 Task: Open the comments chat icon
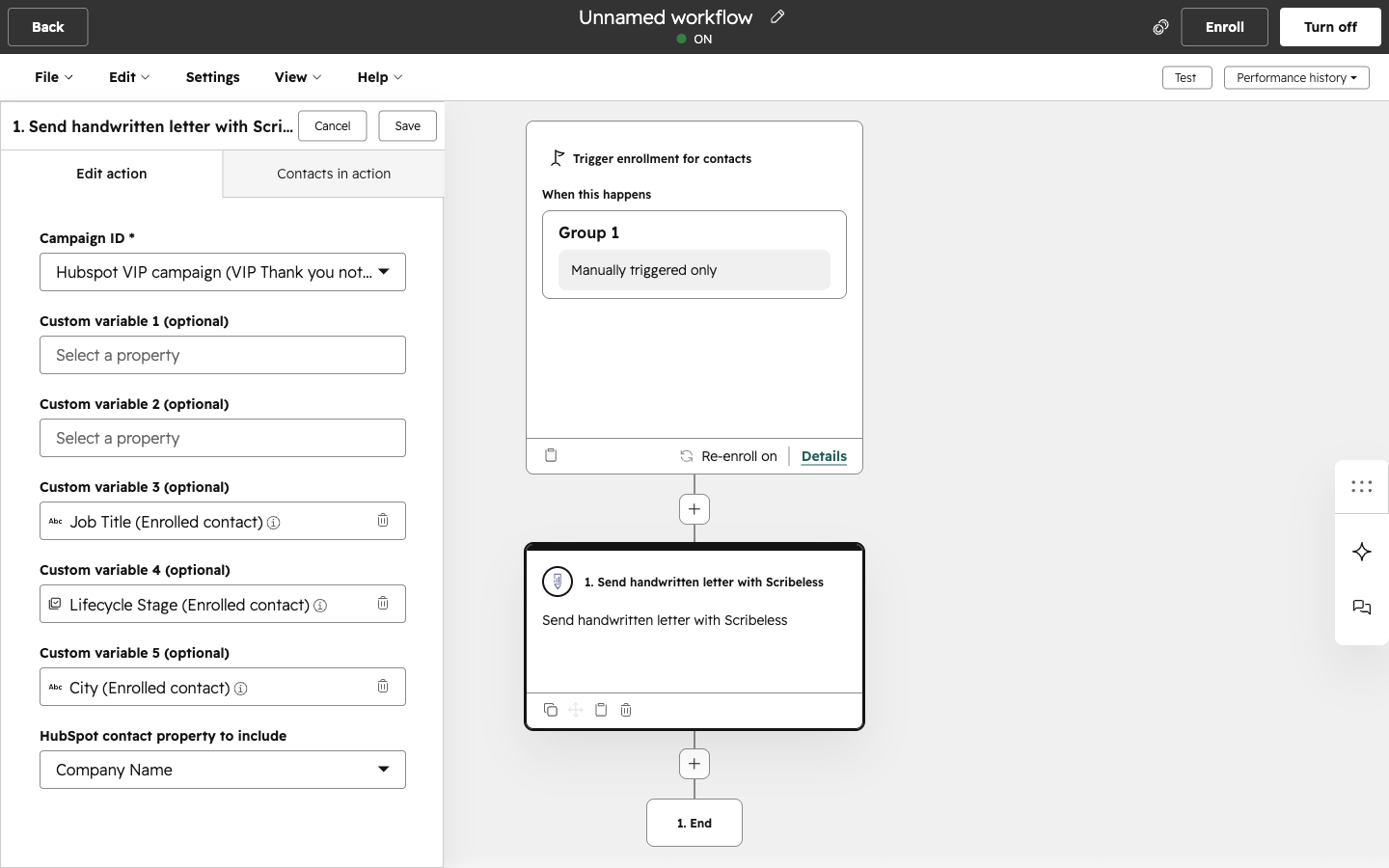[x=1362, y=608]
